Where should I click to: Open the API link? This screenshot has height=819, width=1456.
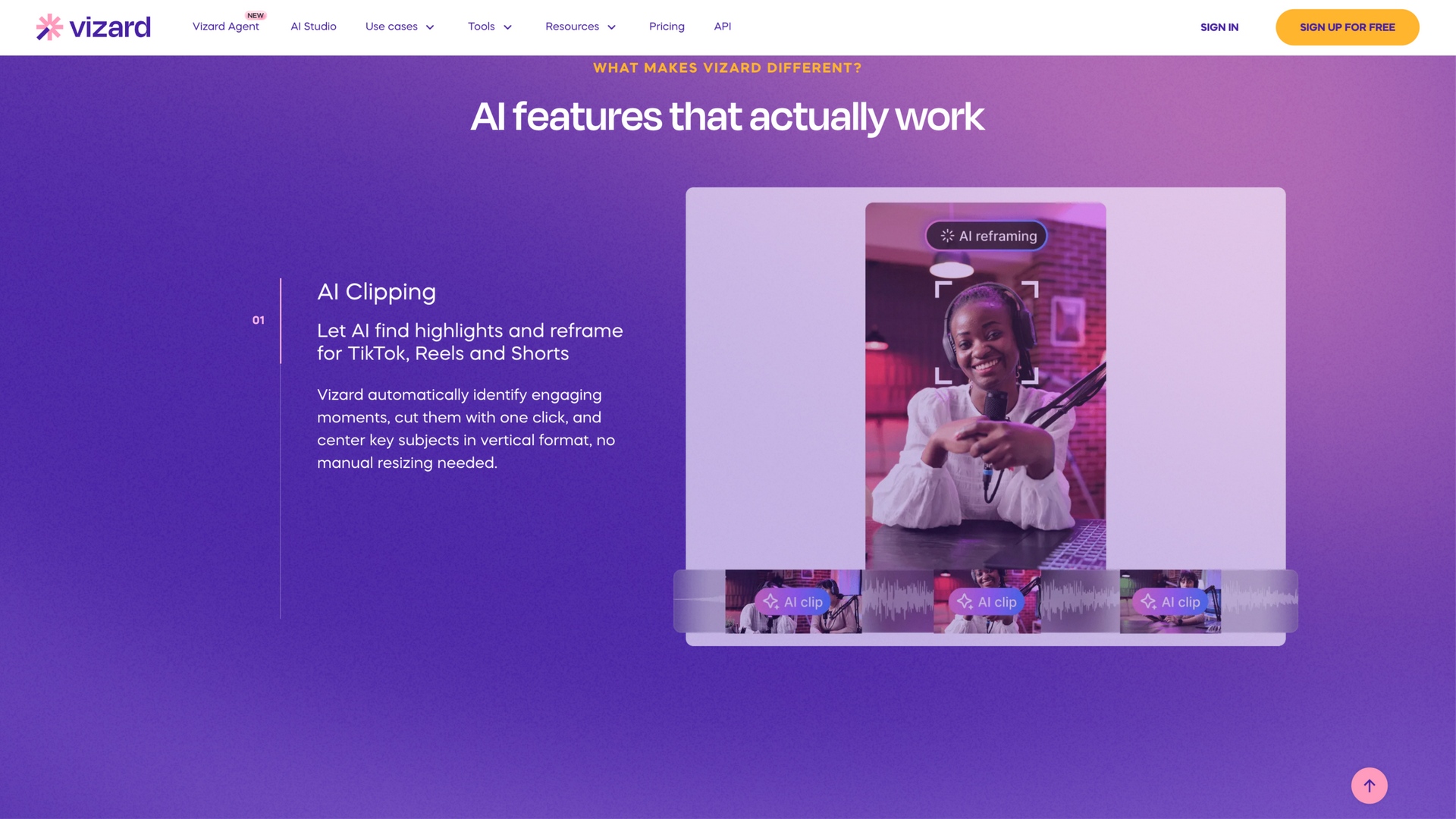coord(723,27)
